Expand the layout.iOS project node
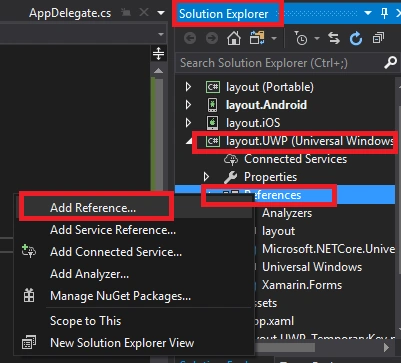This screenshot has height=363, width=401. click(x=188, y=123)
